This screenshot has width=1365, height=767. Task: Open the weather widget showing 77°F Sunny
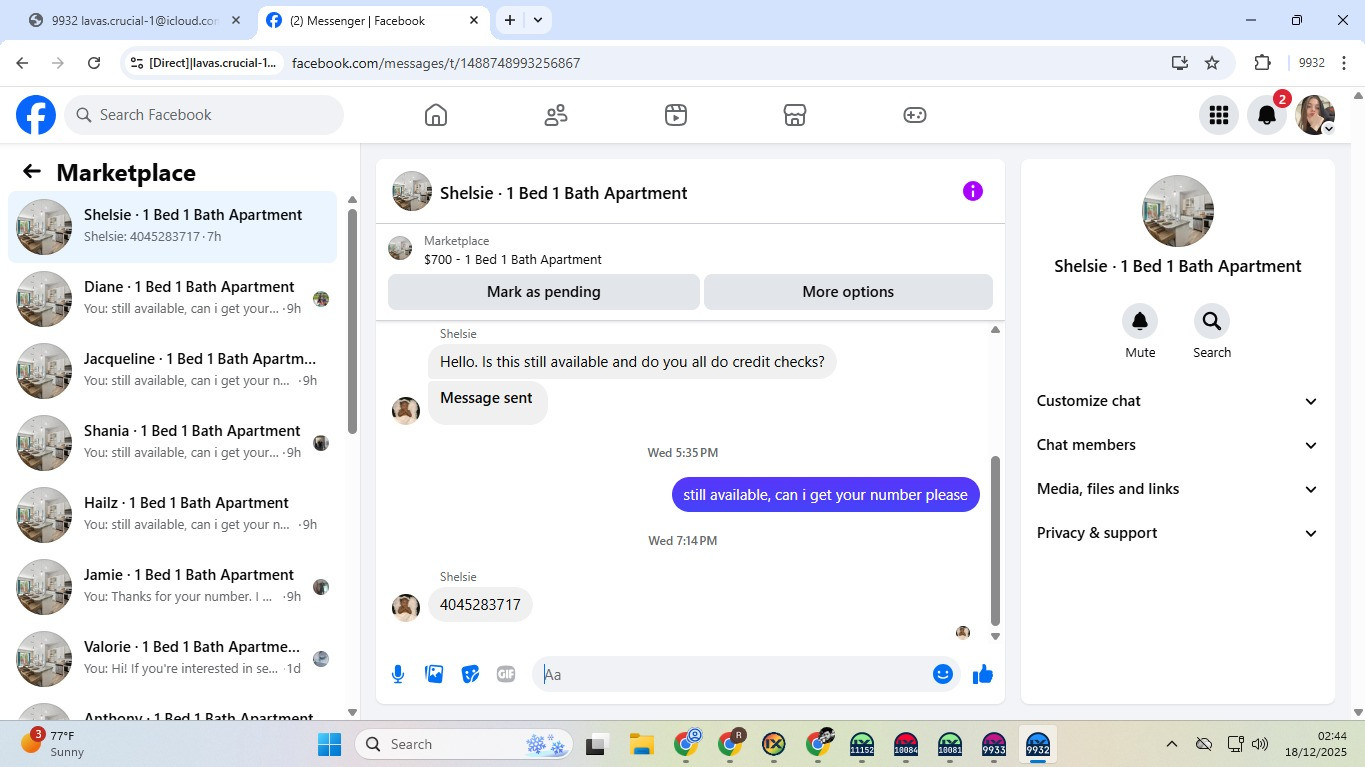pyautogui.click(x=55, y=744)
